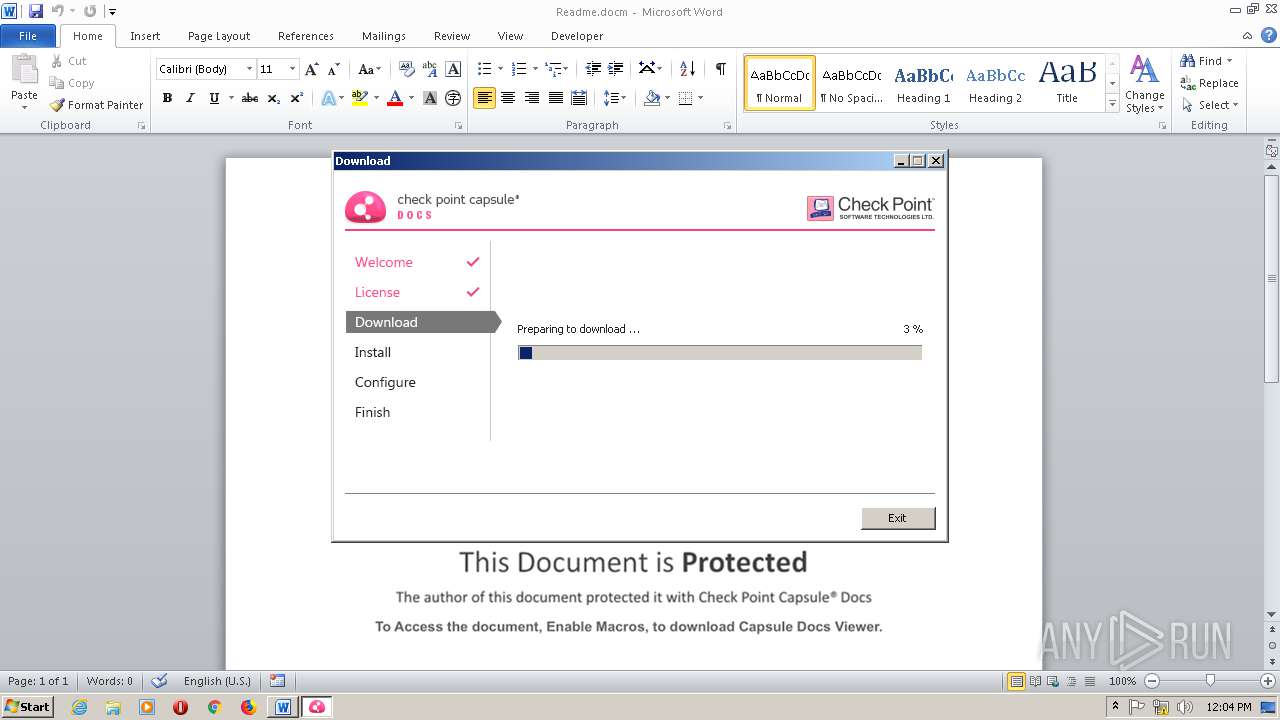Open Change Case dropdown
Screen dimensions: 1280x720
tap(369, 69)
